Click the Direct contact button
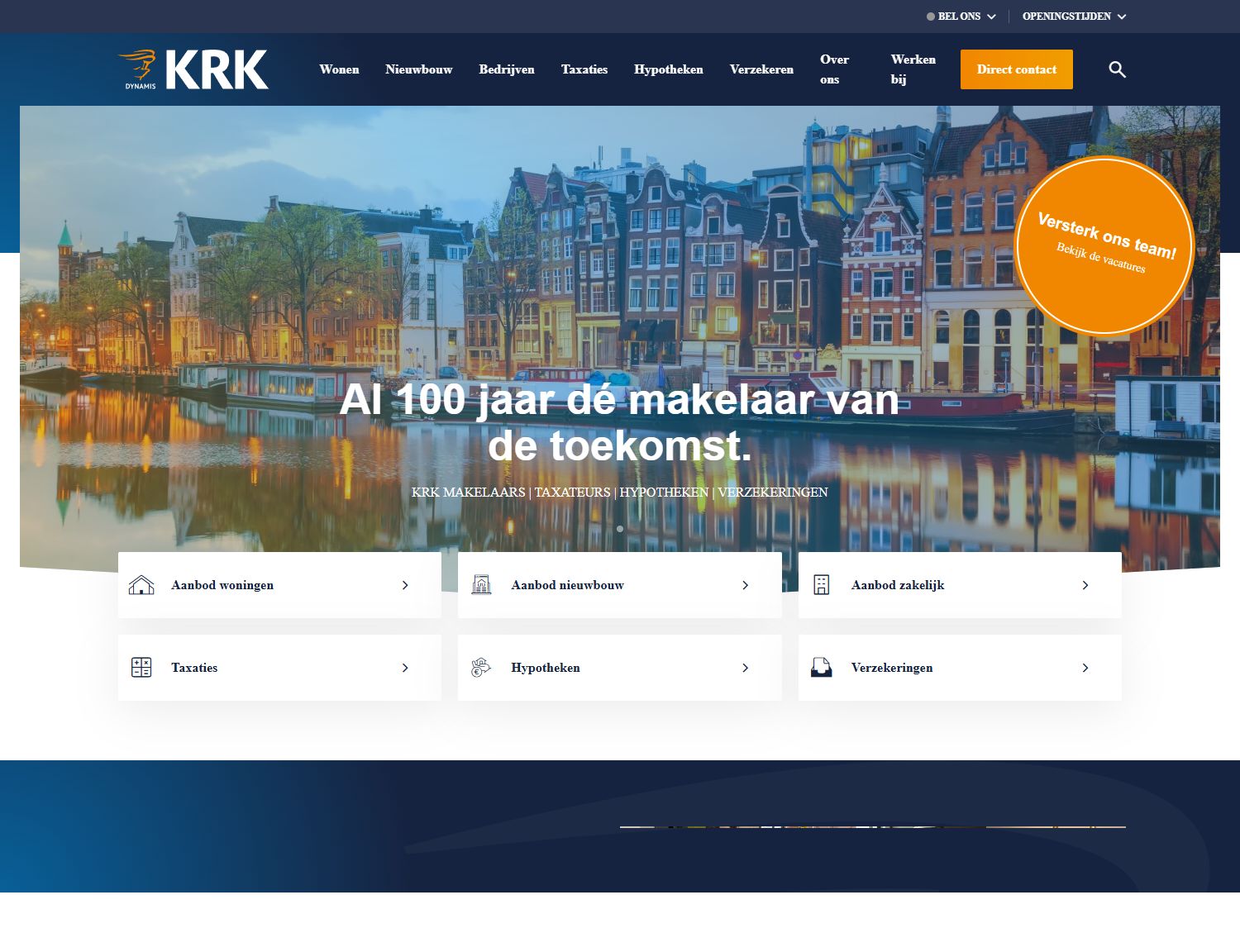Screen dimensions: 1240x952 (x=1016, y=69)
